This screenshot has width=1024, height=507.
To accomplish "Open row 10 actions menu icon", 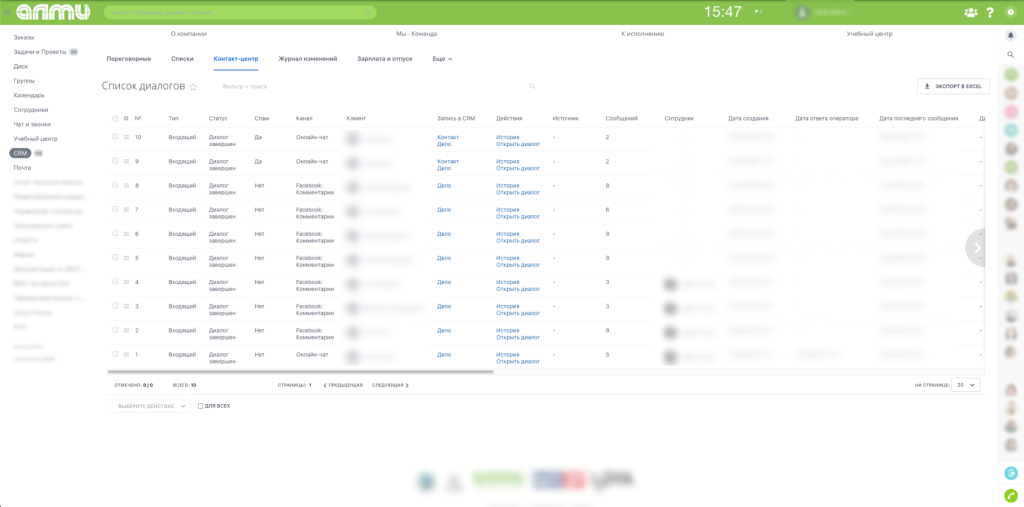I will 126,137.
